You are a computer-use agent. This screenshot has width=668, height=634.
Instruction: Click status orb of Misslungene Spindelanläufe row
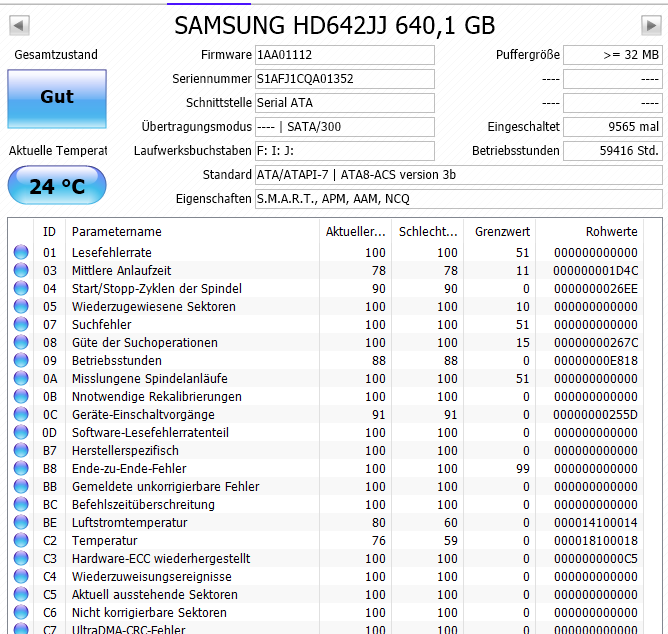(x=21, y=378)
